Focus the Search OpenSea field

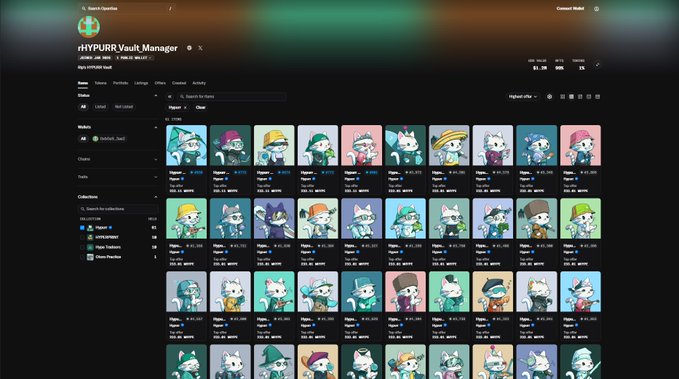(126, 8)
